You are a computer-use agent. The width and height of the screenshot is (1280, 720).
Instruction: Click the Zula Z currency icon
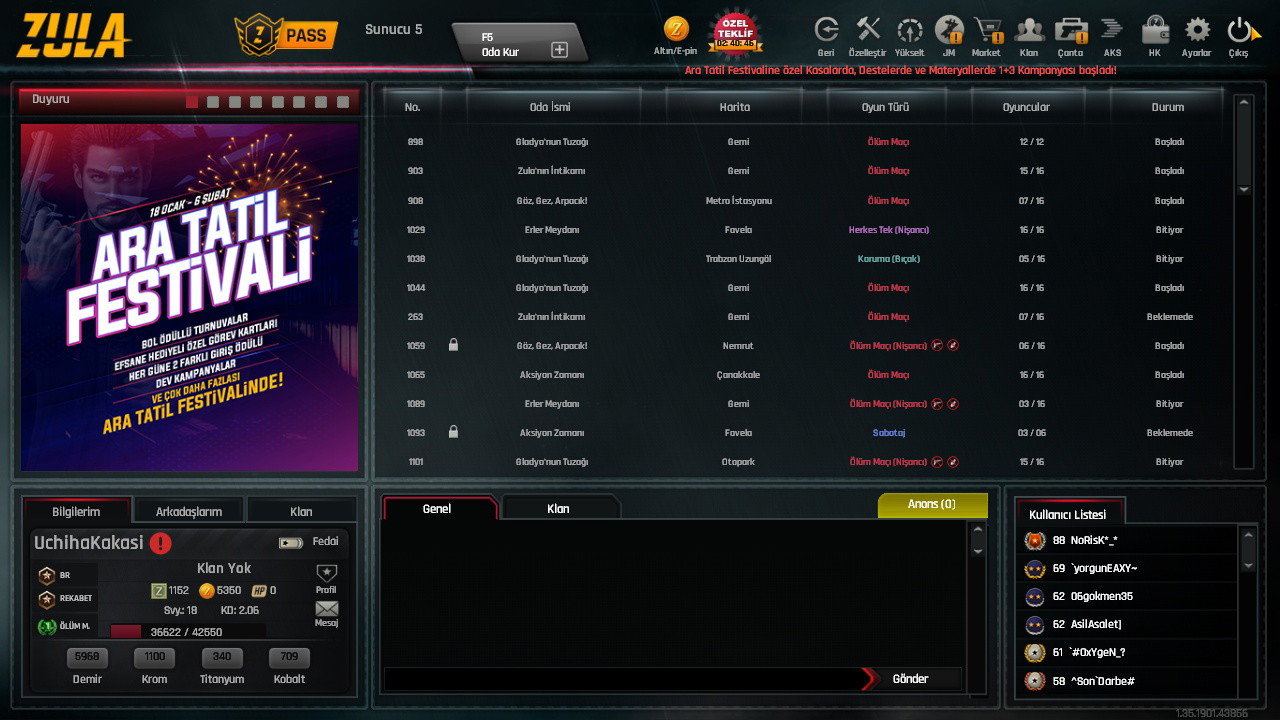[x=158, y=590]
